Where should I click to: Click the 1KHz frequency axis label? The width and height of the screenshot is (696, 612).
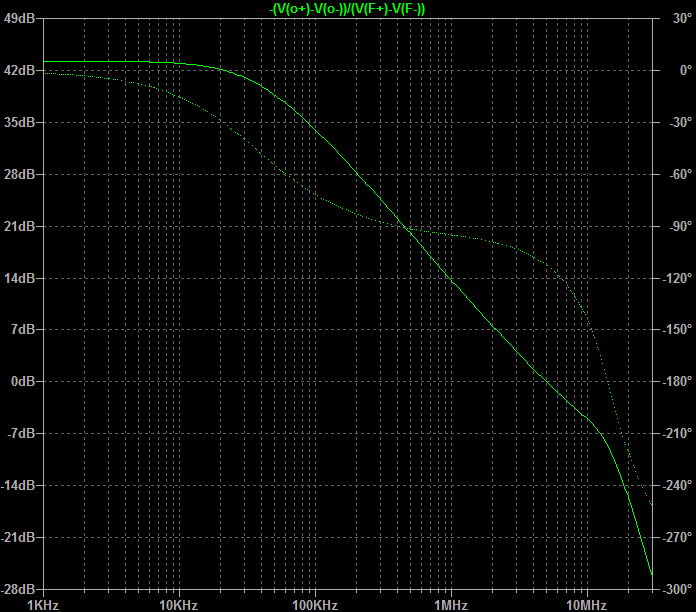coord(43,605)
